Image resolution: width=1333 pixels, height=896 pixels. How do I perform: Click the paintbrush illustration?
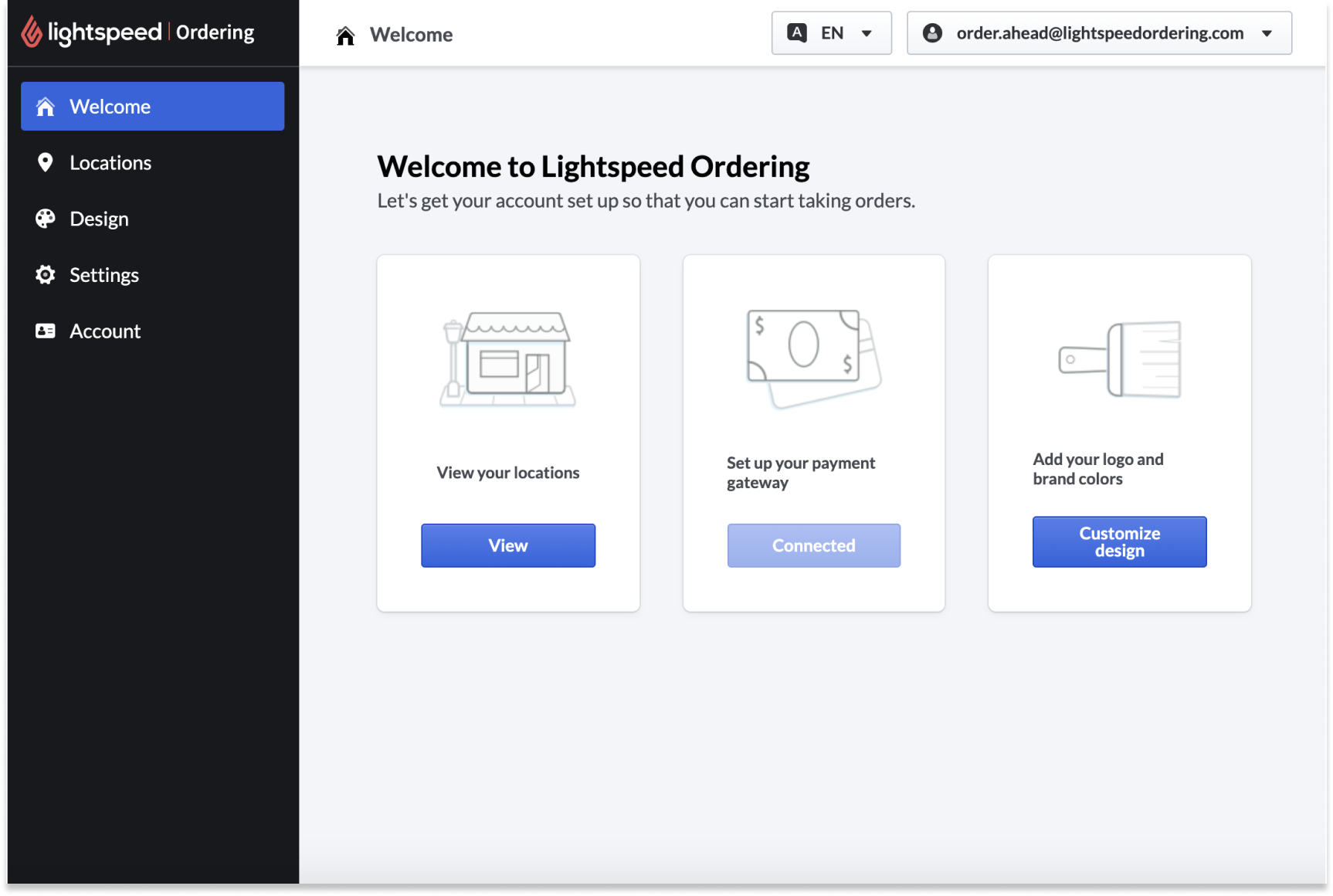click(x=1120, y=359)
